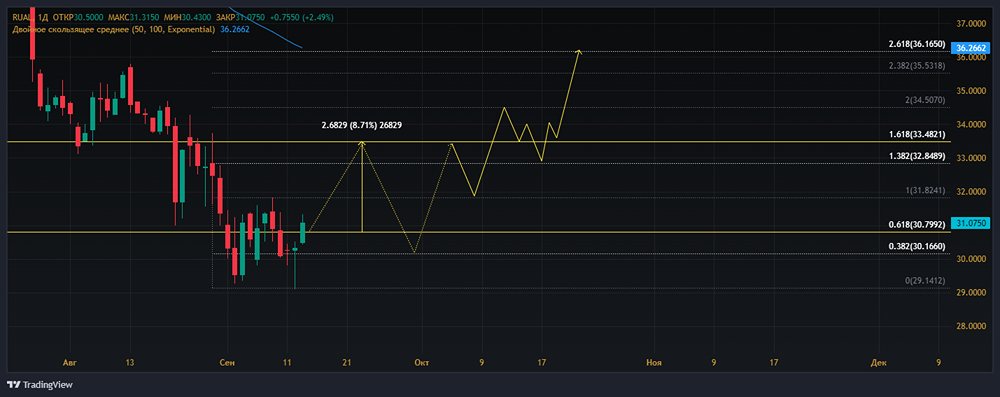Click Fibonacci level 1.618(33.4821)
The image size is (1000, 397).
918,135
